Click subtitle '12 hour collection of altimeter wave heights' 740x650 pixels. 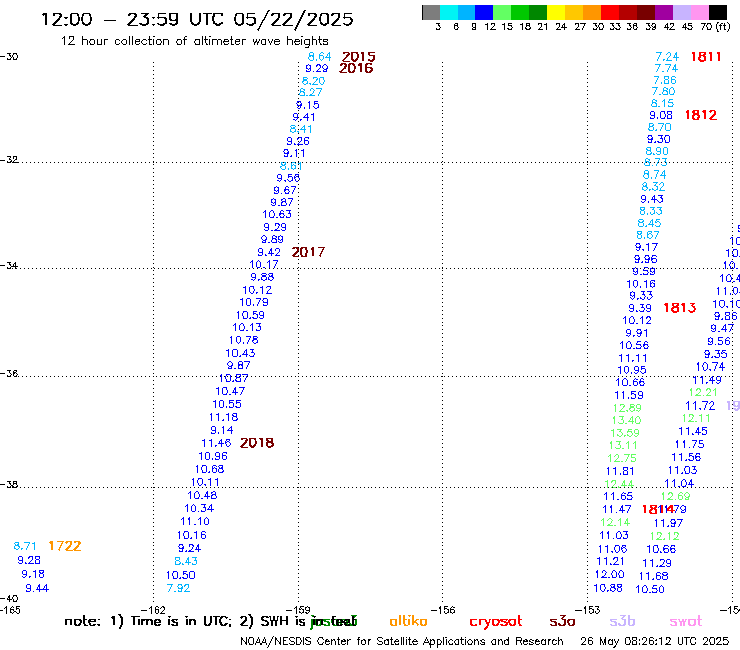tap(194, 41)
